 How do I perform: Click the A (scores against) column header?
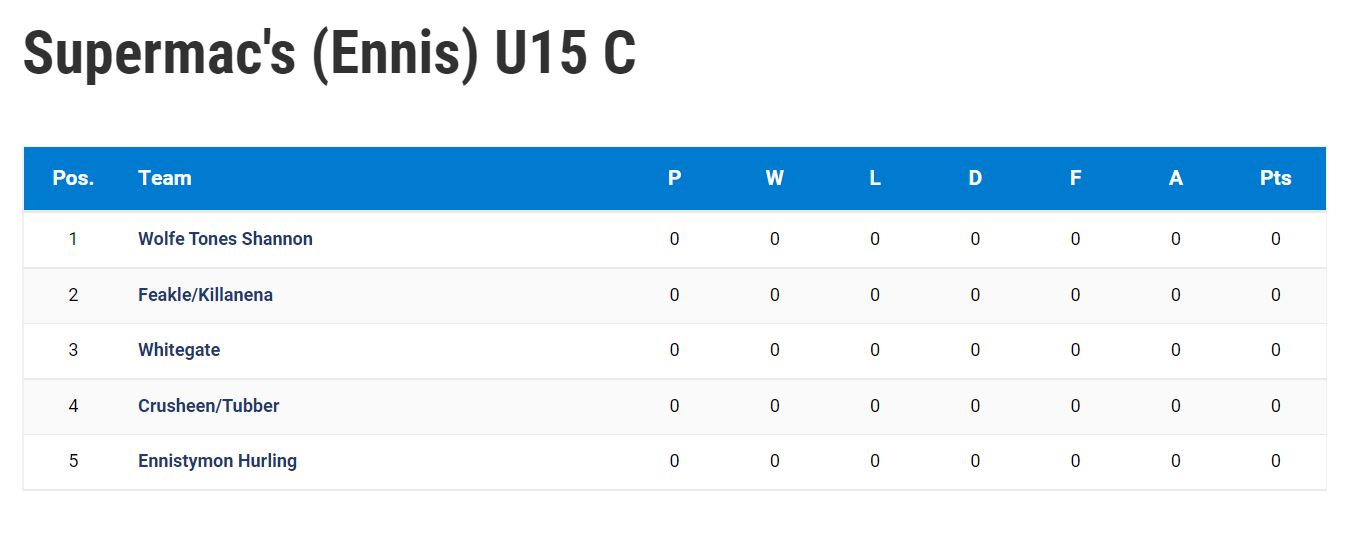coord(1176,178)
